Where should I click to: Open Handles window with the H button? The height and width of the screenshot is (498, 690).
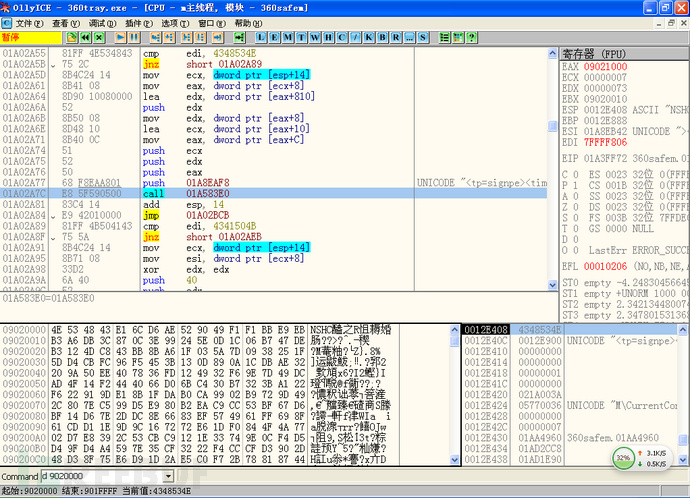328,37
